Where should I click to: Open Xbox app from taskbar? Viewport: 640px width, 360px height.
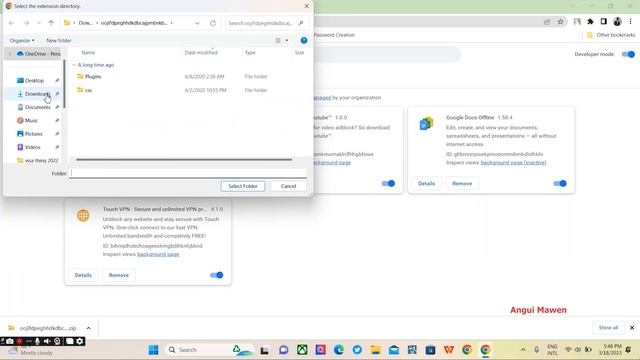pos(302,350)
